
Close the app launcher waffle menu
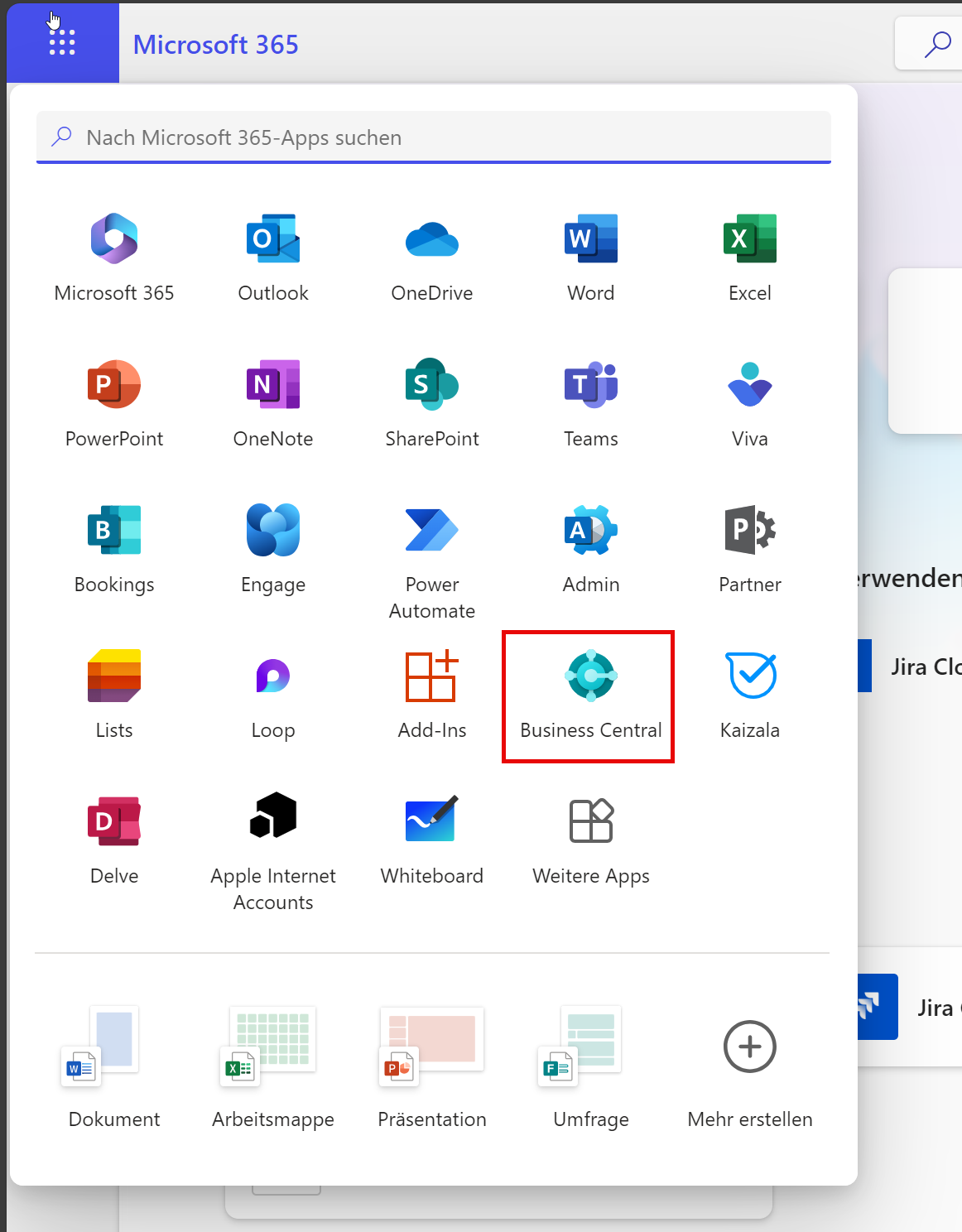[62, 42]
